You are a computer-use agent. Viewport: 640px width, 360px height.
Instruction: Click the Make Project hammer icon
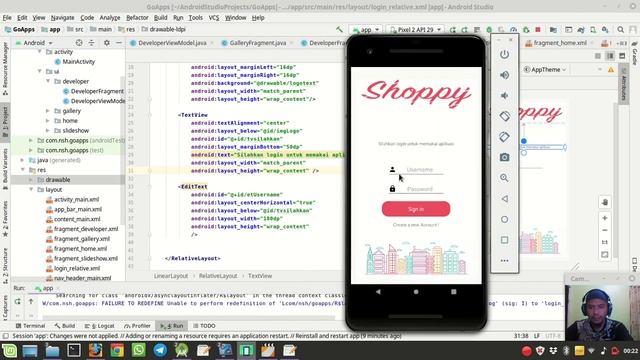(x=339, y=29)
